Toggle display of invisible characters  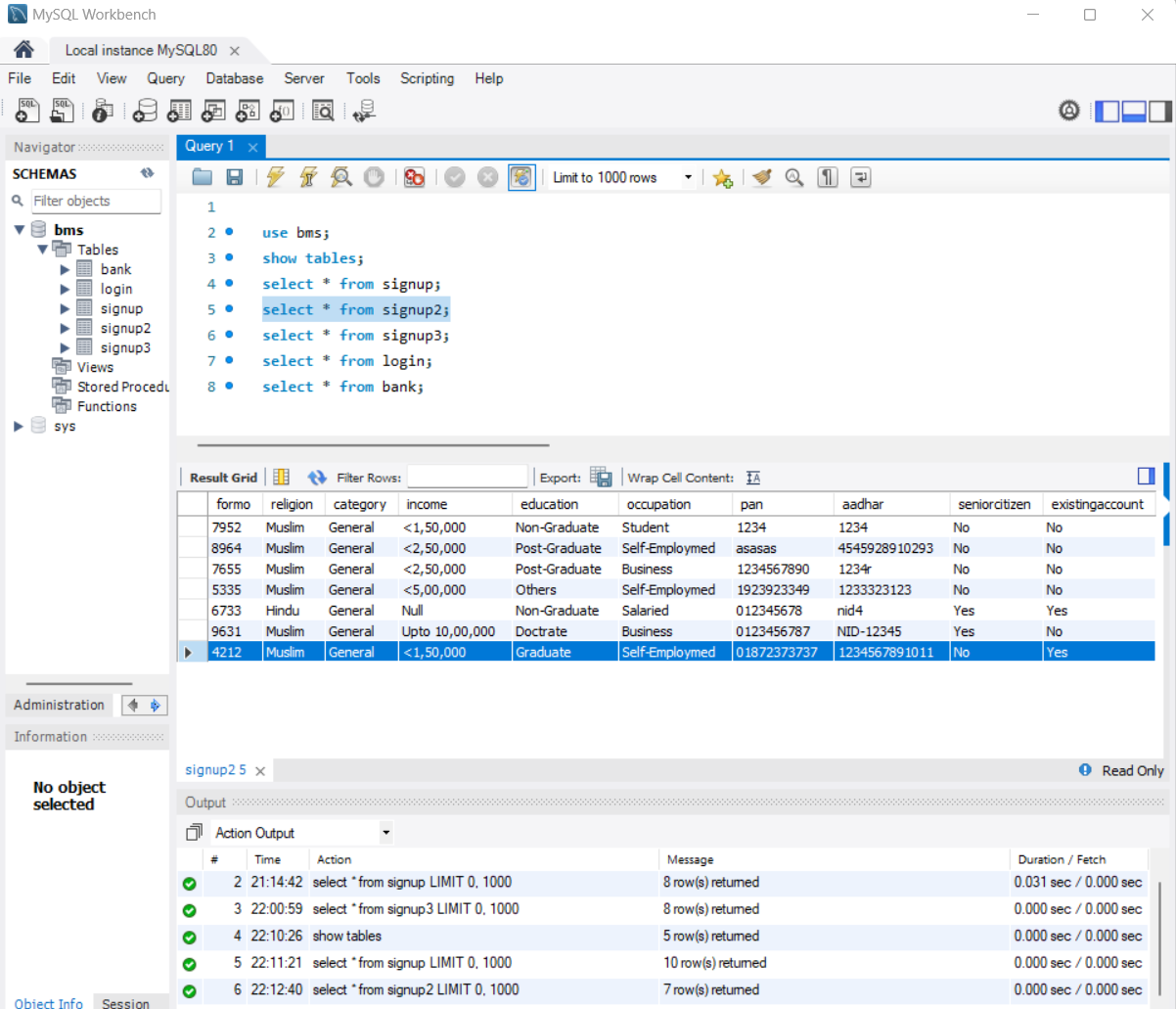tap(828, 177)
